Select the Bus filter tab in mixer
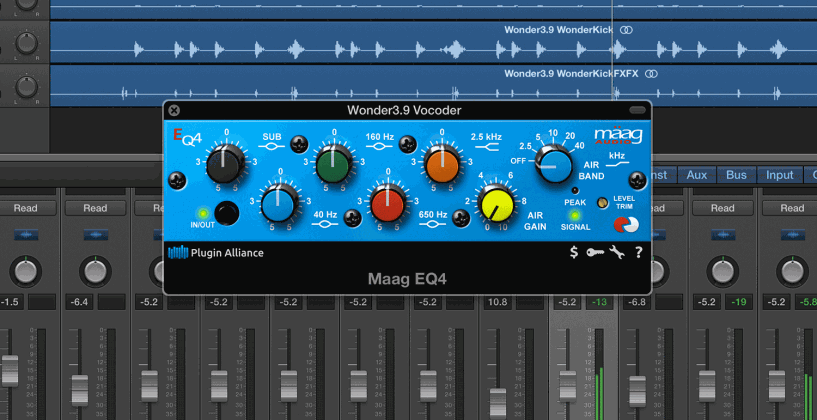The width and height of the screenshot is (817, 420). click(x=736, y=175)
